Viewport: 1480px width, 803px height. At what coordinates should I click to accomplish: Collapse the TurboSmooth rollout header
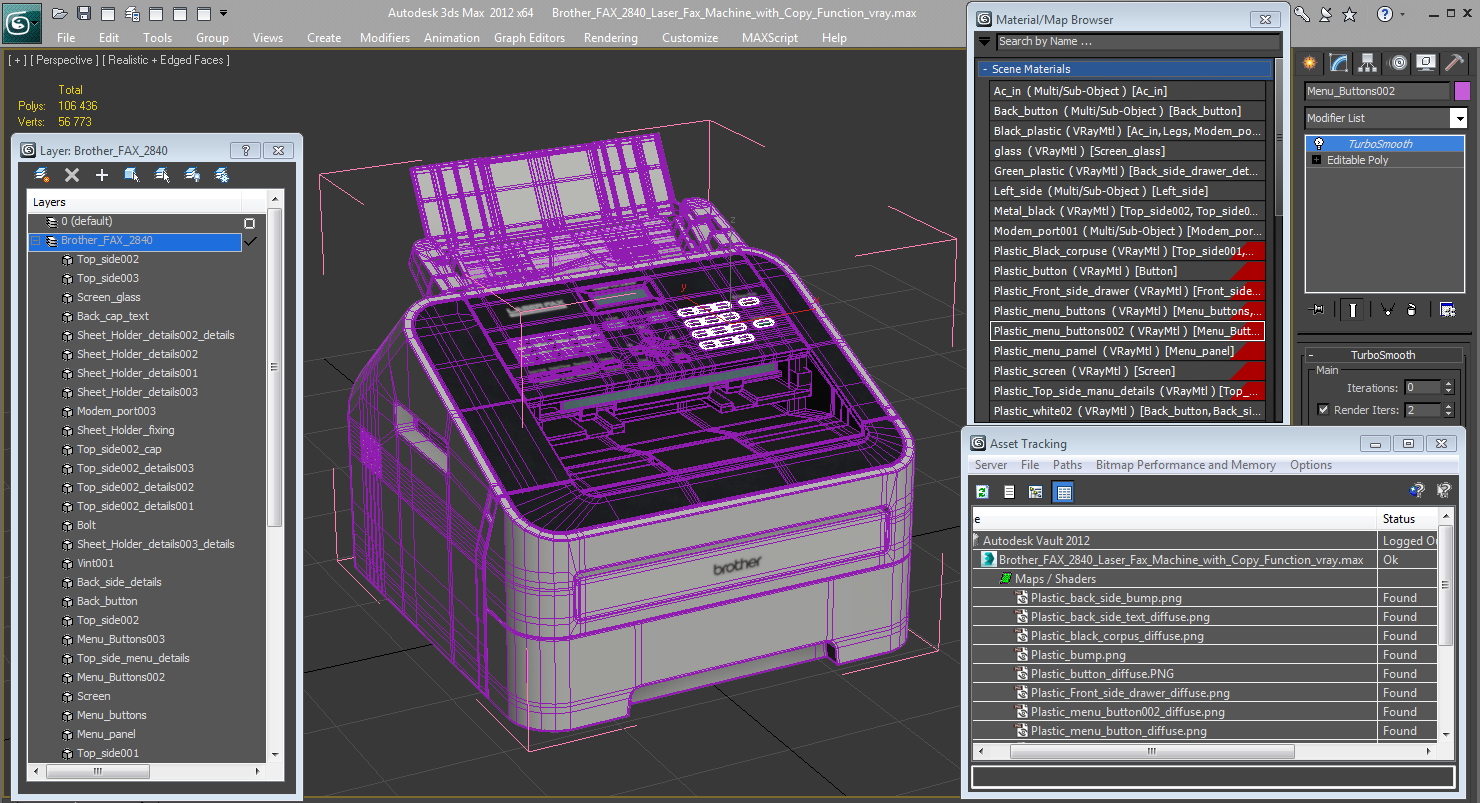1383,355
